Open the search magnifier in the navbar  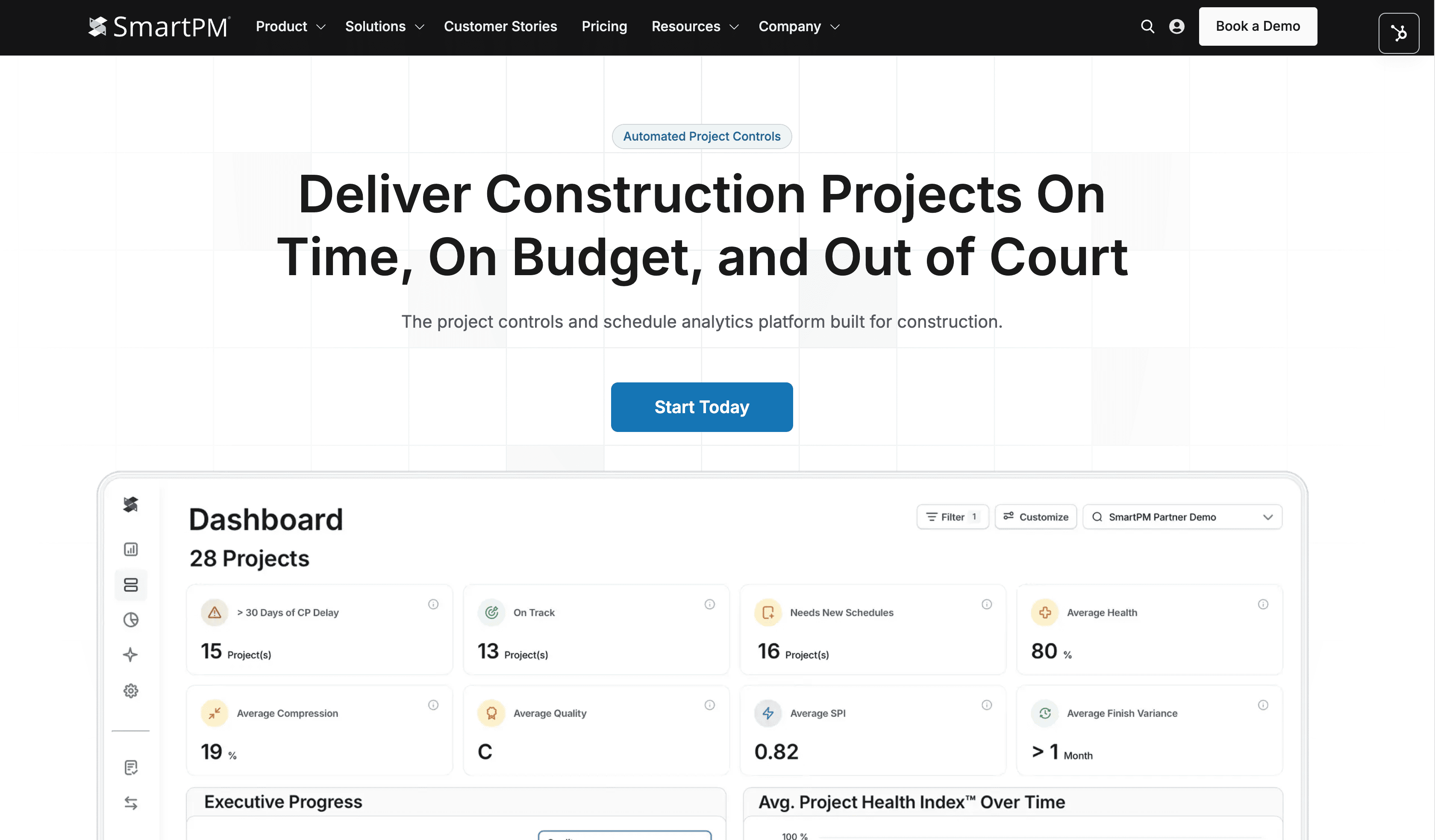pos(1147,26)
